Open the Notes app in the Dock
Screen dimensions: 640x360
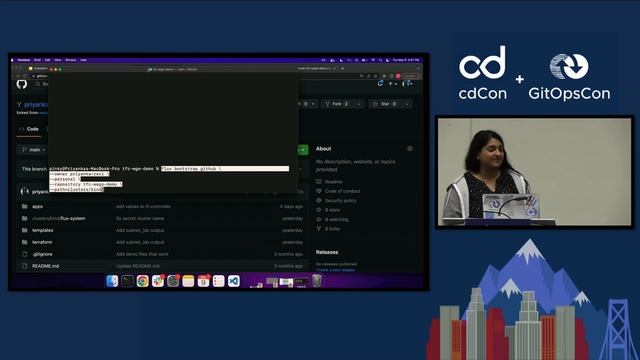pyautogui.click(x=188, y=281)
